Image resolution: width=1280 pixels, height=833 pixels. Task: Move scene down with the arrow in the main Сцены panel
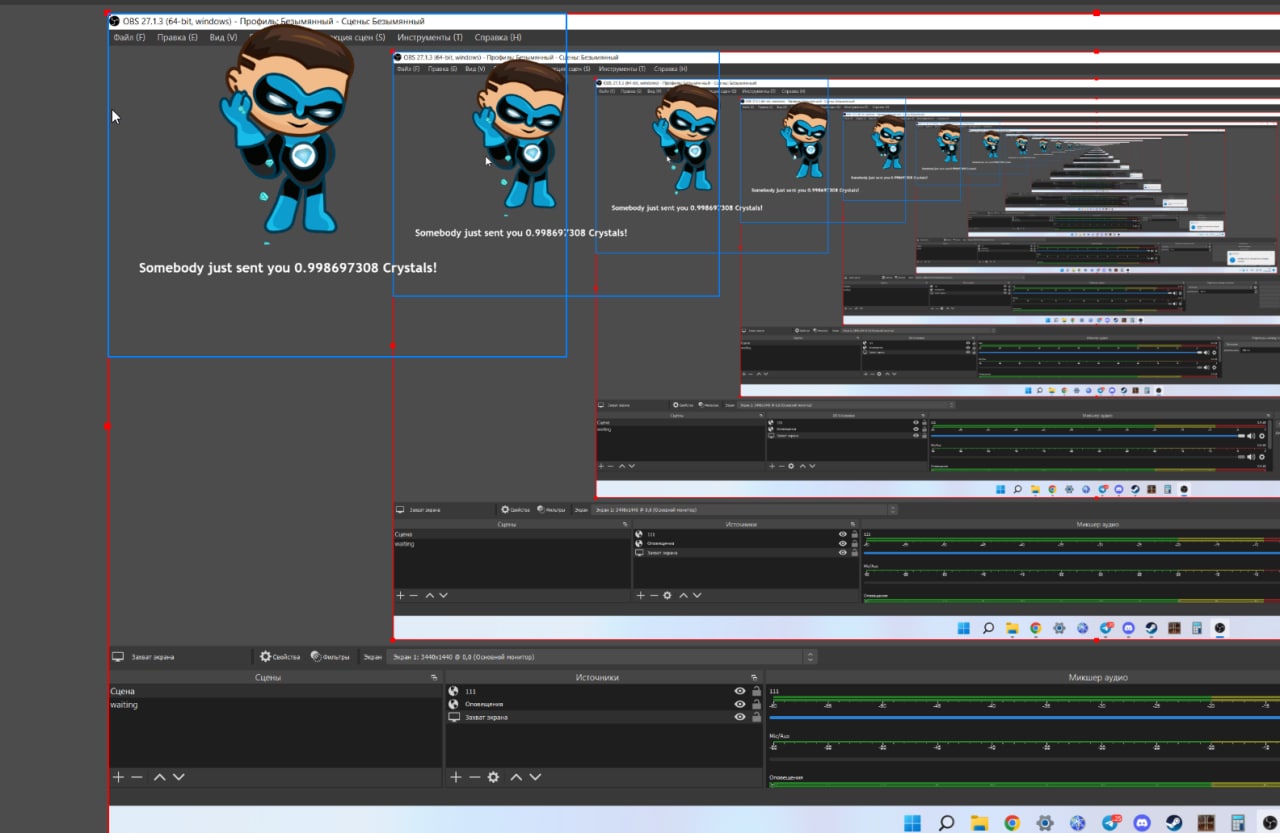click(179, 777)
